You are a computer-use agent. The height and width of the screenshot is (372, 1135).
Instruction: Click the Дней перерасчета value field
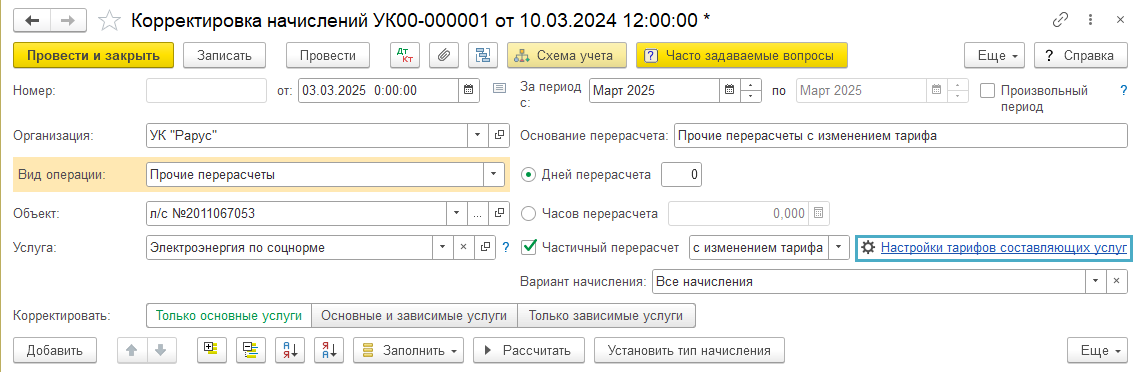682,174
